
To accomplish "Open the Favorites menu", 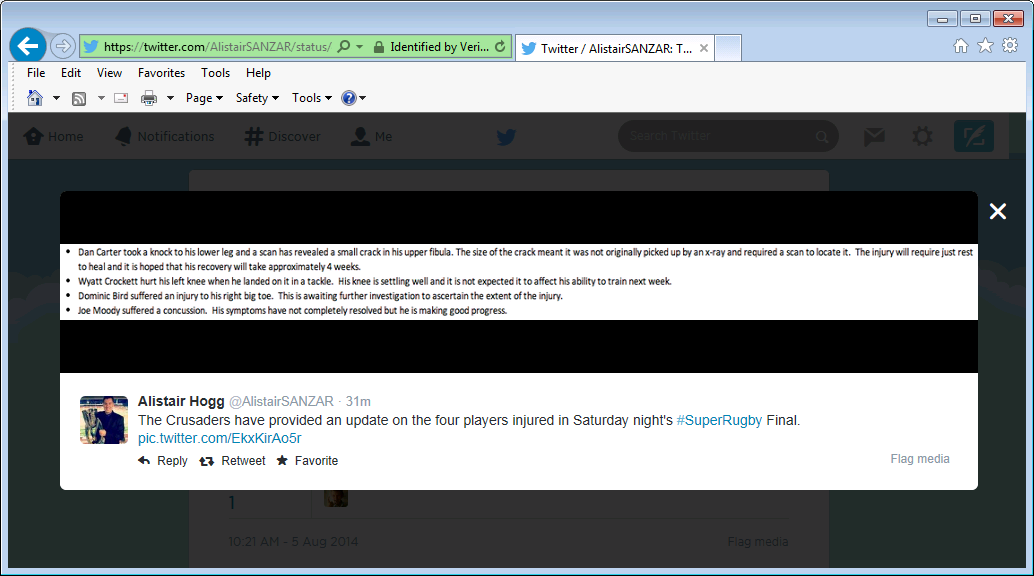I will [162, 73].
